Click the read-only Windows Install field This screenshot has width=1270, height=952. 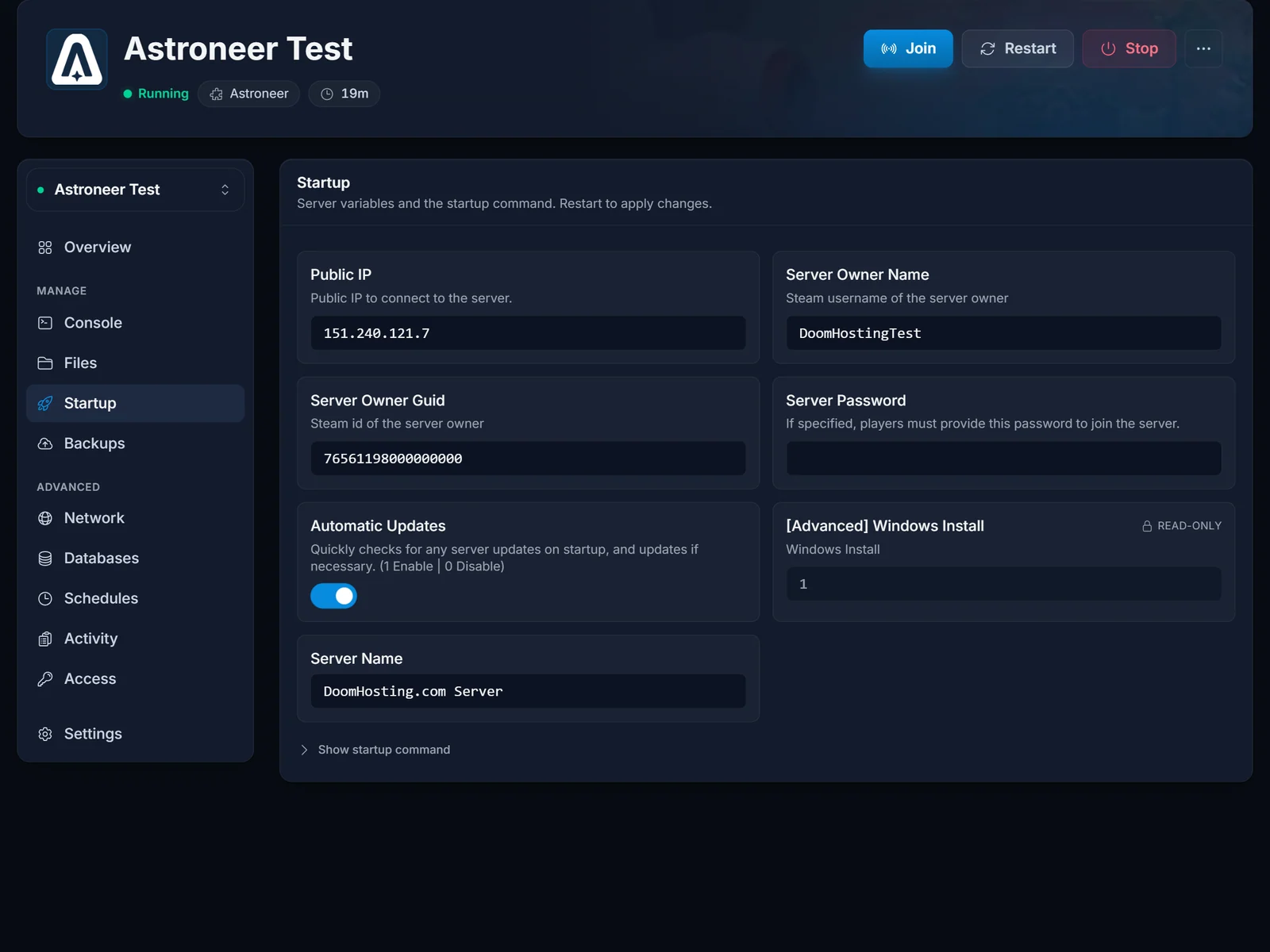[x=1003, y=584]
